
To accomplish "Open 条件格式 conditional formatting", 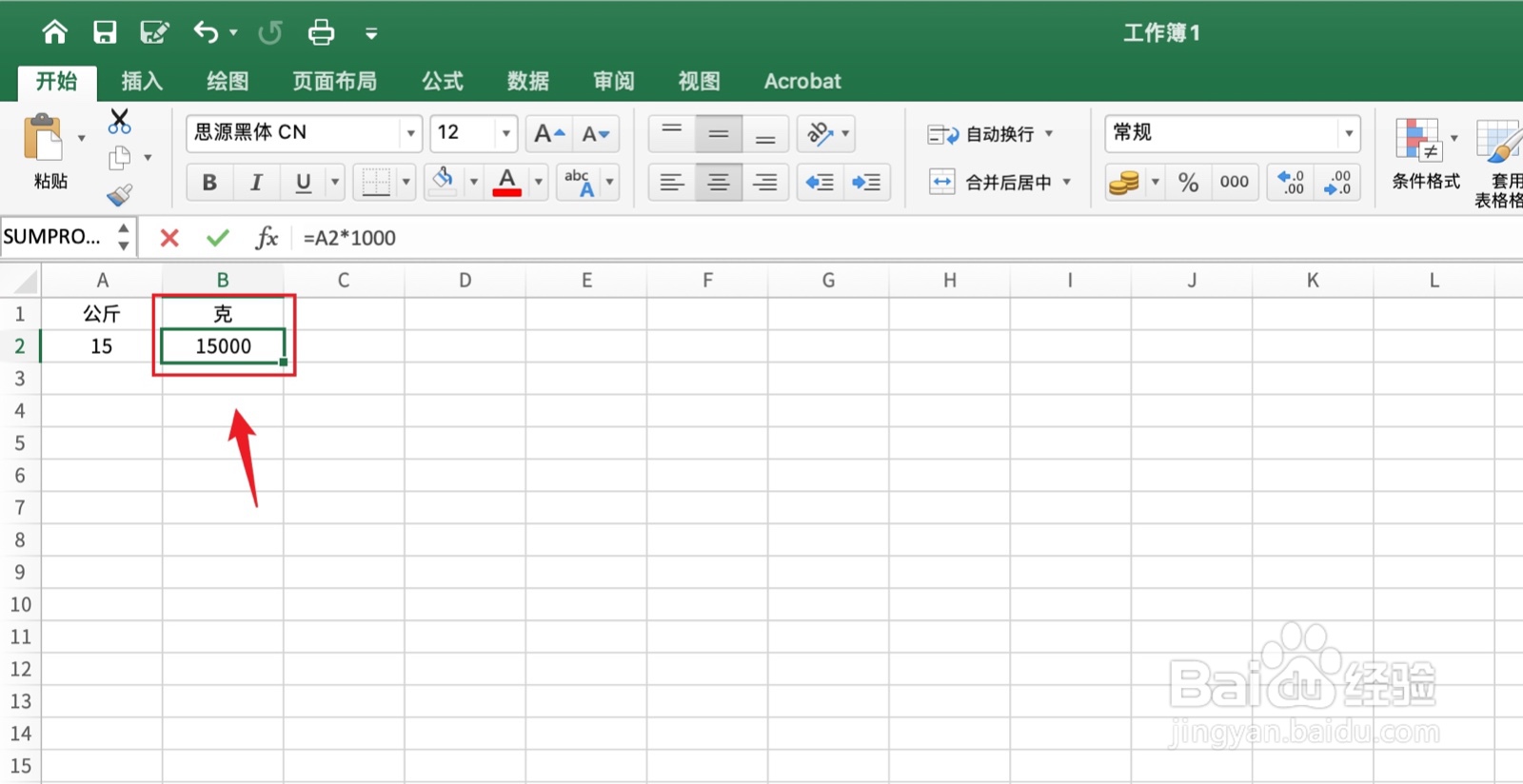I will 1426,154.
